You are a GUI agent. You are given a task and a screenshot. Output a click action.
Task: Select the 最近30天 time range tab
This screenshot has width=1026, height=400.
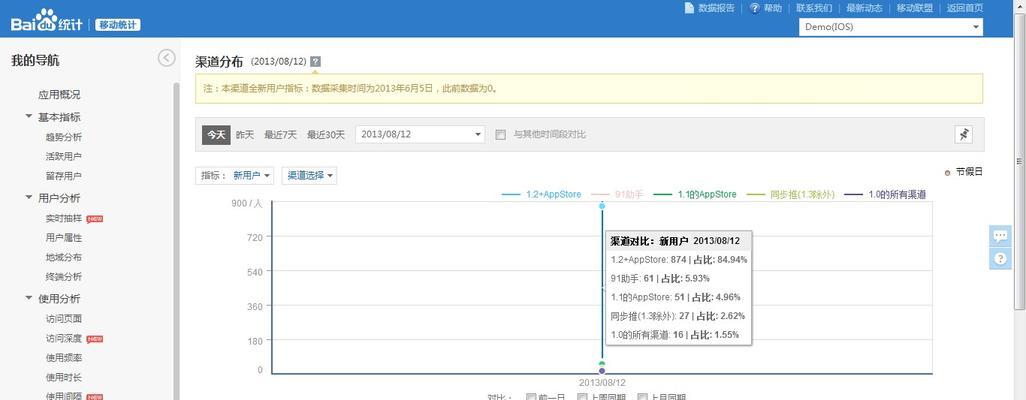[326, 135]
